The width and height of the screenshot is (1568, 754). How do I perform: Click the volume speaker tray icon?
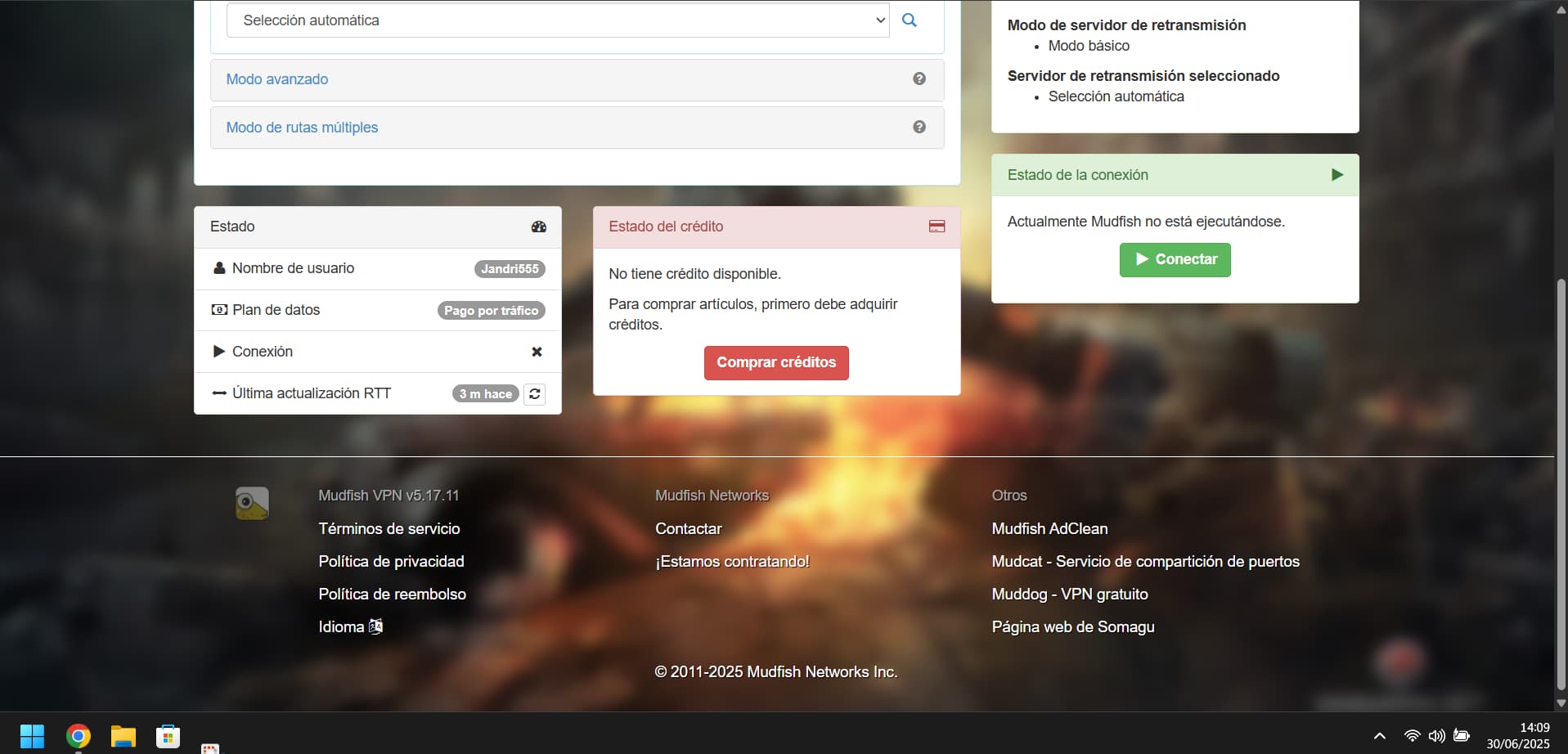(x=1436, y=736)
